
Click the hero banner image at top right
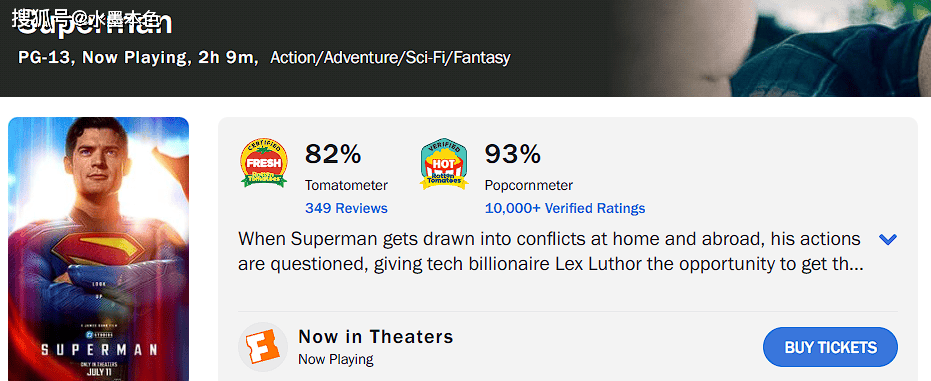point(772,47)
